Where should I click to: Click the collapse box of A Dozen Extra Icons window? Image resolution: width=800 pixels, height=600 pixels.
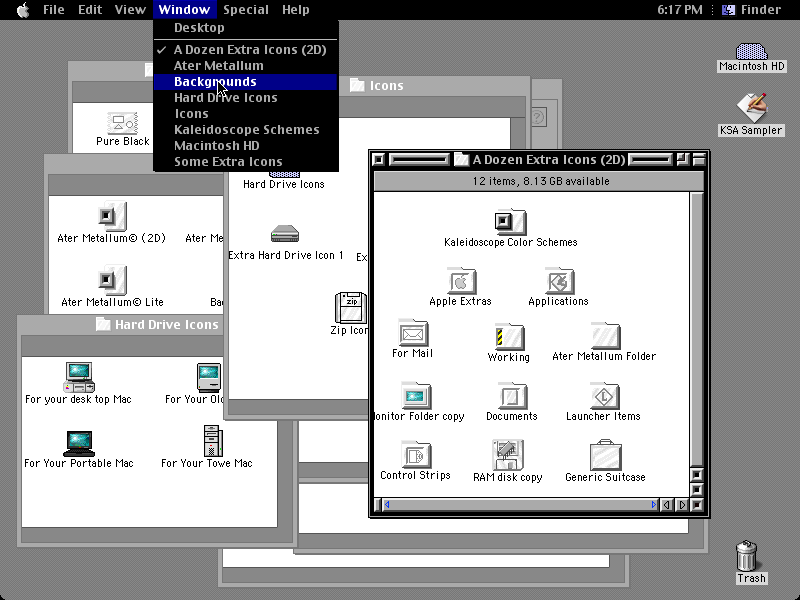699,160
